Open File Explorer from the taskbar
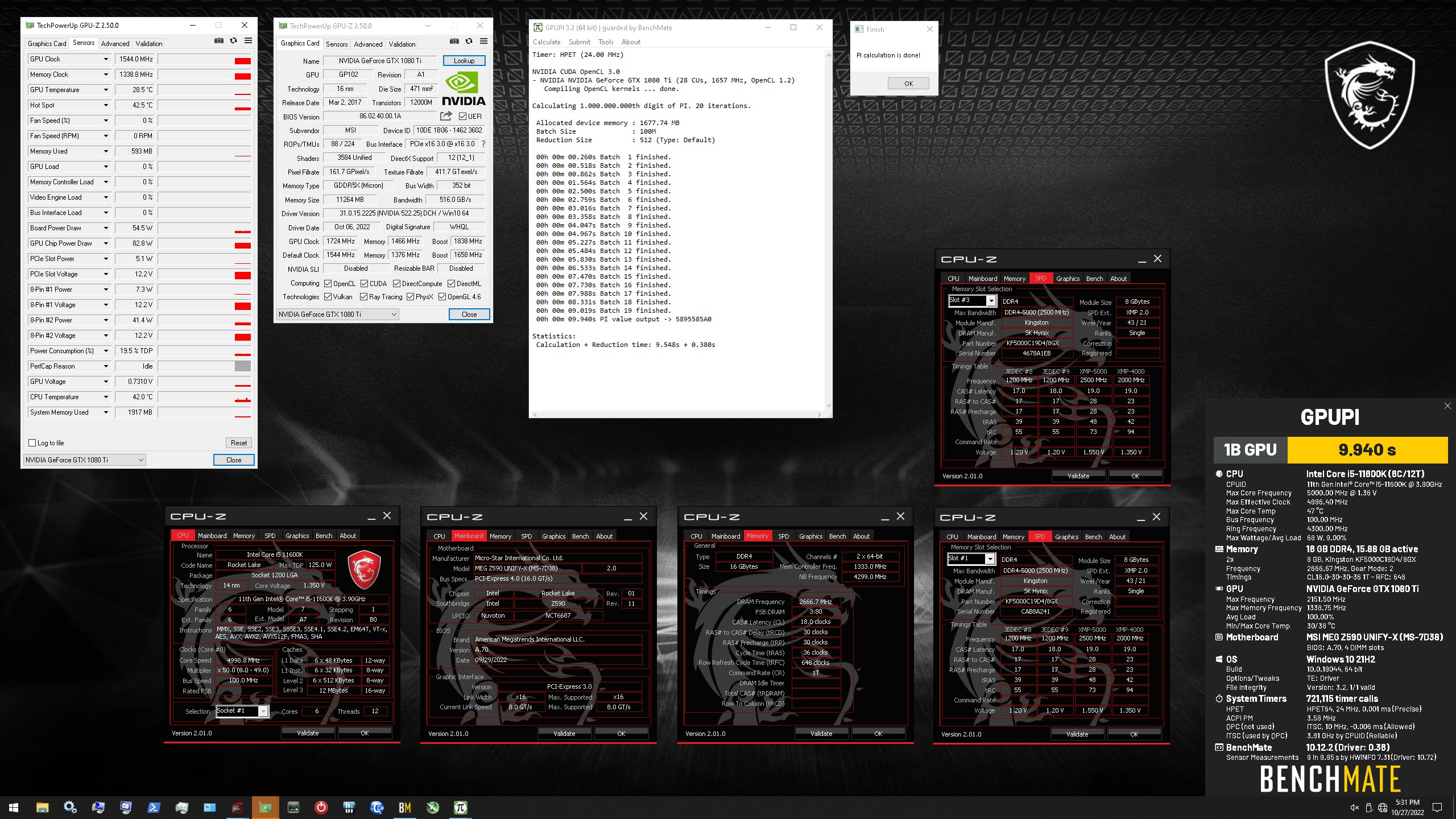 click(42, 808)
